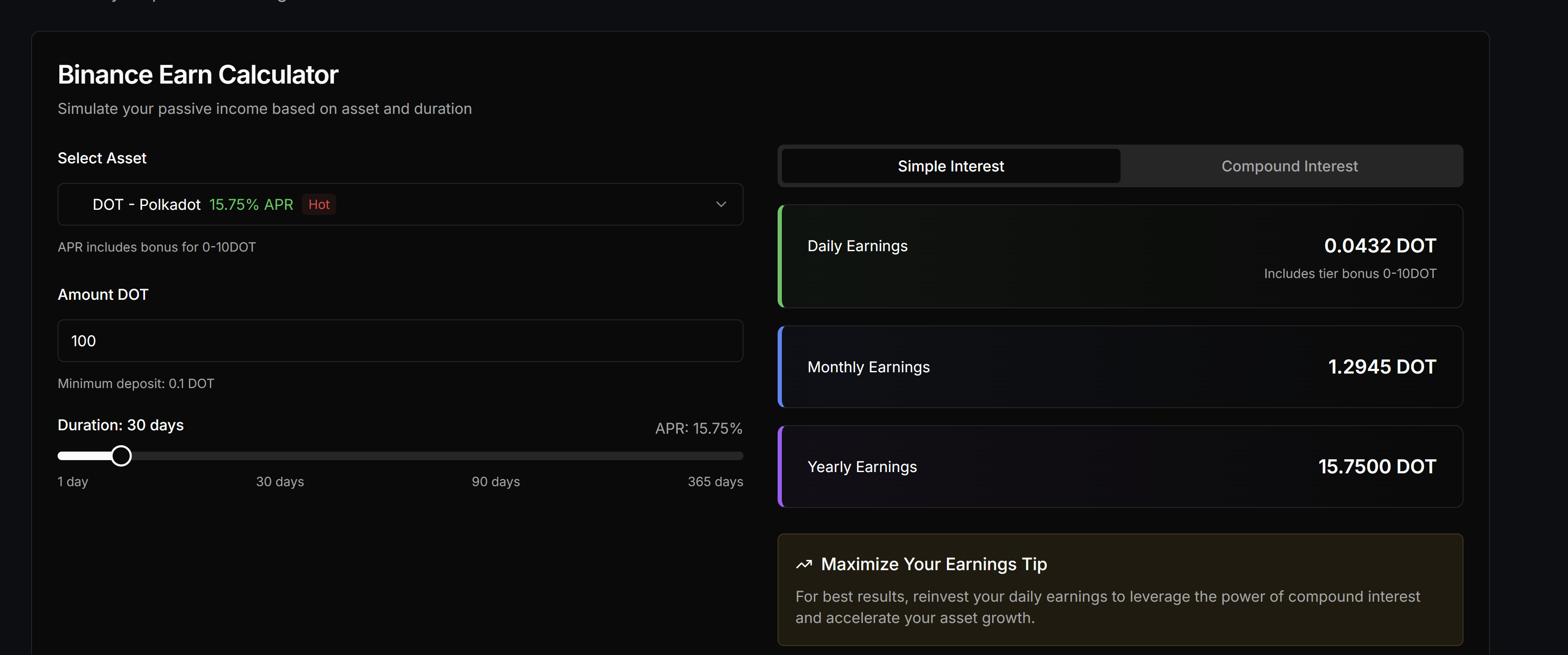
Task: Click the Hot badge in asset selector
Action: click(319, 205)
